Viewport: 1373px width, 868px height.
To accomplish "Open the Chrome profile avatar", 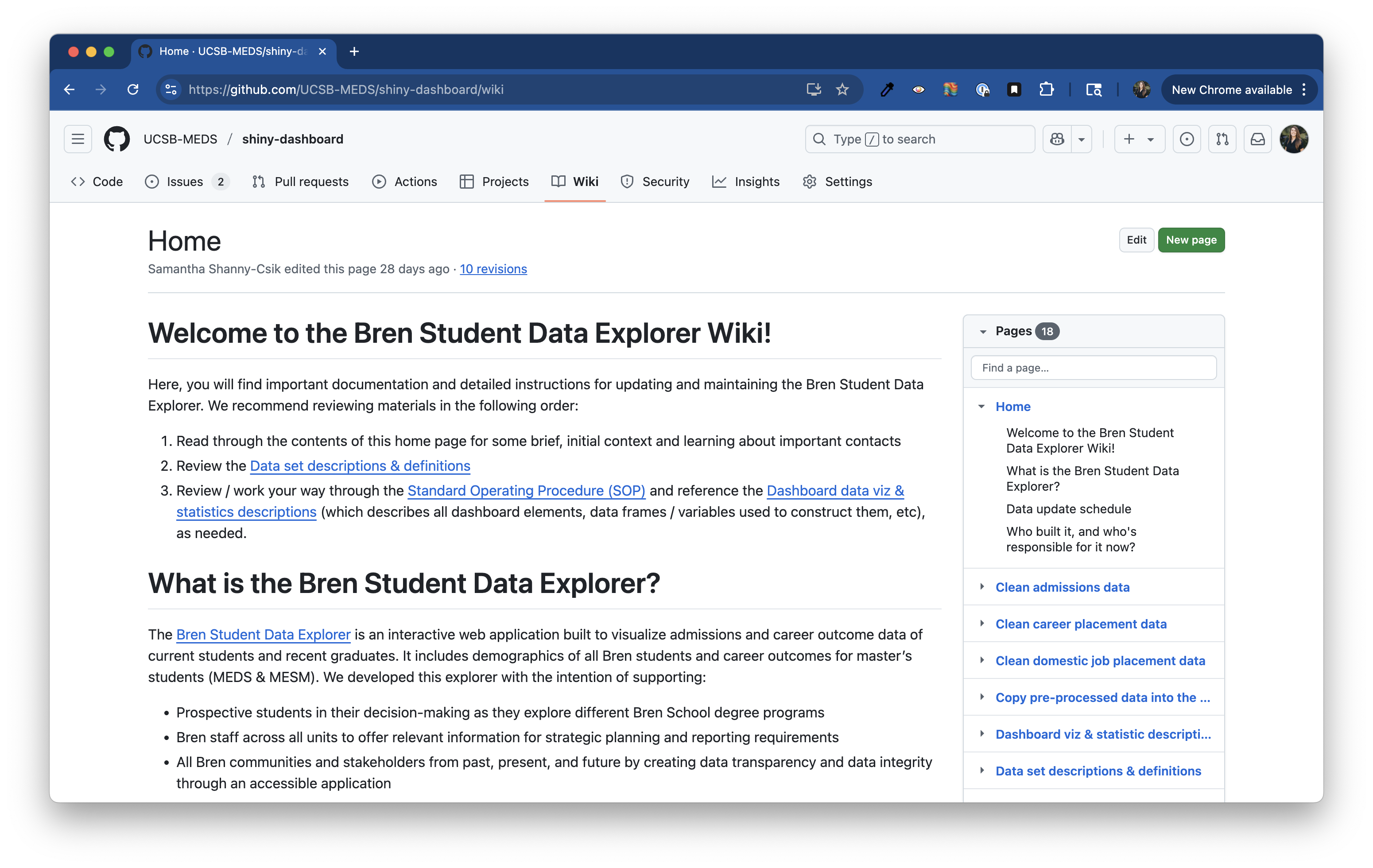I will [x=1141, y=89].
